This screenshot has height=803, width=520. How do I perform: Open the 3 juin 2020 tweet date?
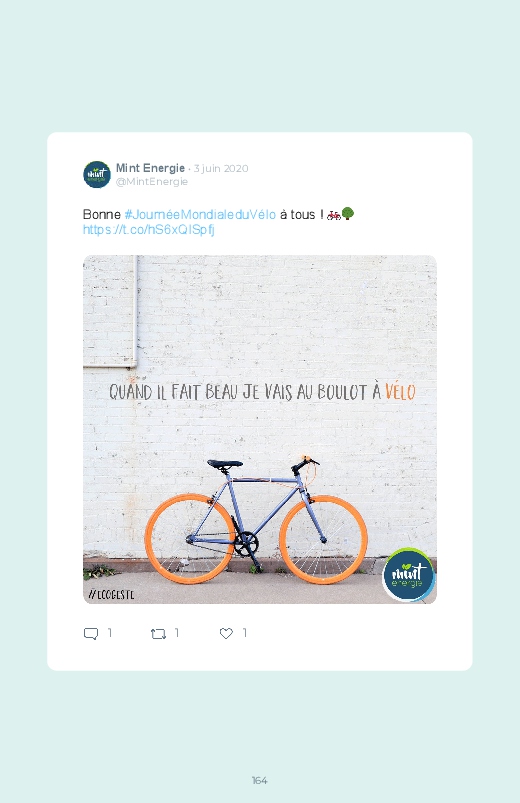click(221, 168)
